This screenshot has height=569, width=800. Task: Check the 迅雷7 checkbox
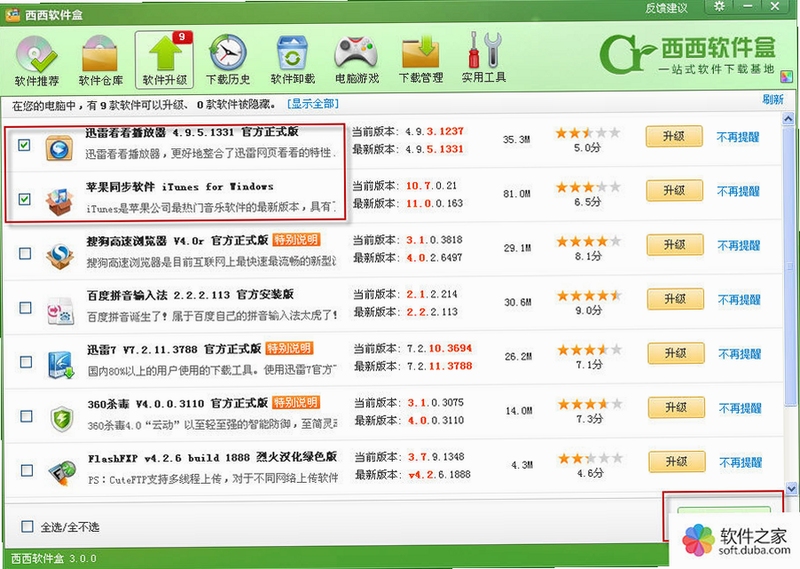tap(26, 362)
